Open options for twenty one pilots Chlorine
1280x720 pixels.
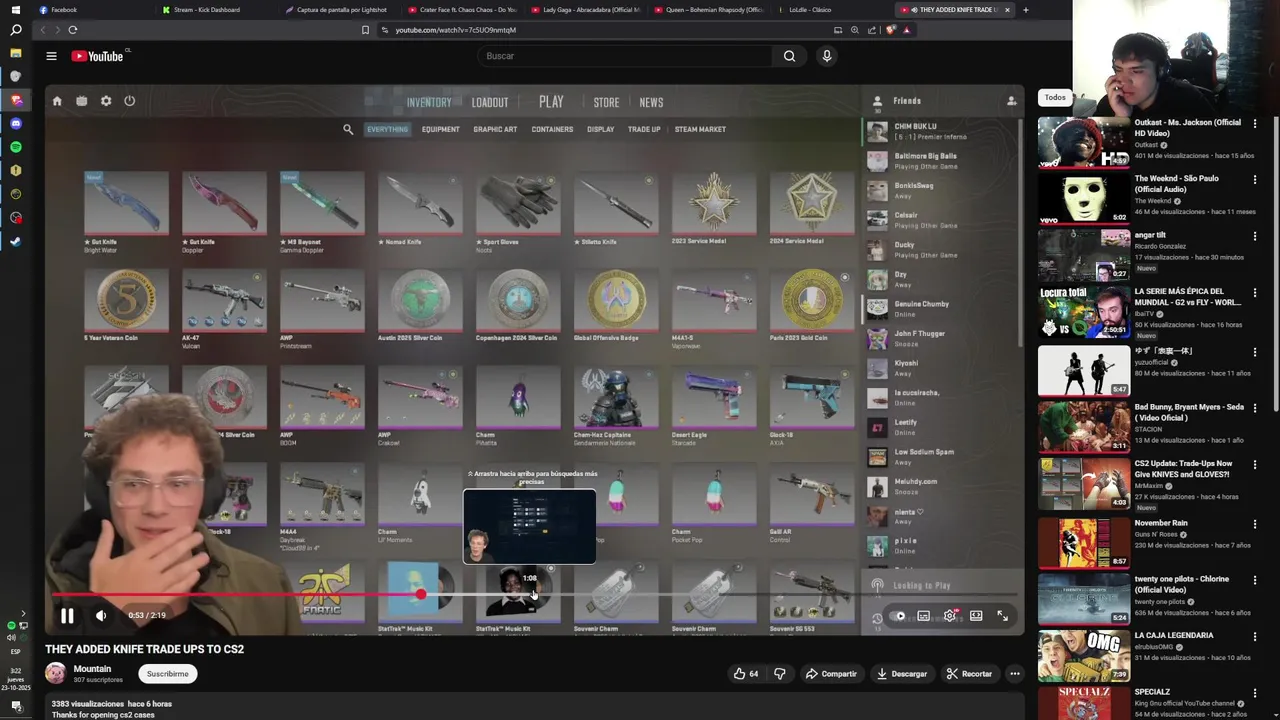1255,581
